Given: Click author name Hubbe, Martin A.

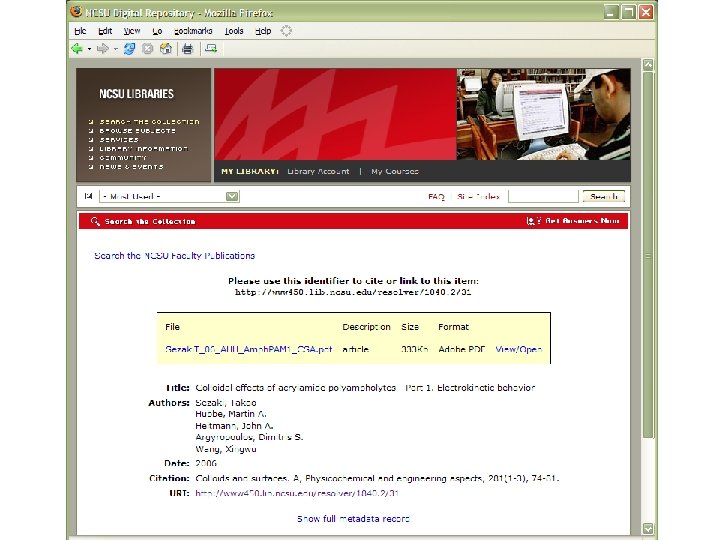Looking at the screenshot, I should 231,414.
